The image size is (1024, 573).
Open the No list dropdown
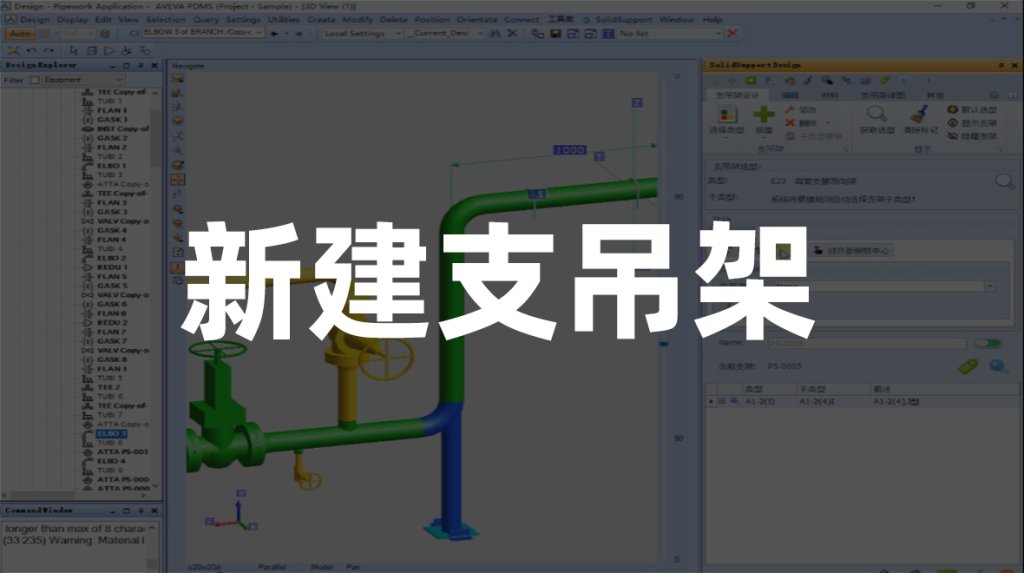click(x=718, y=33)
